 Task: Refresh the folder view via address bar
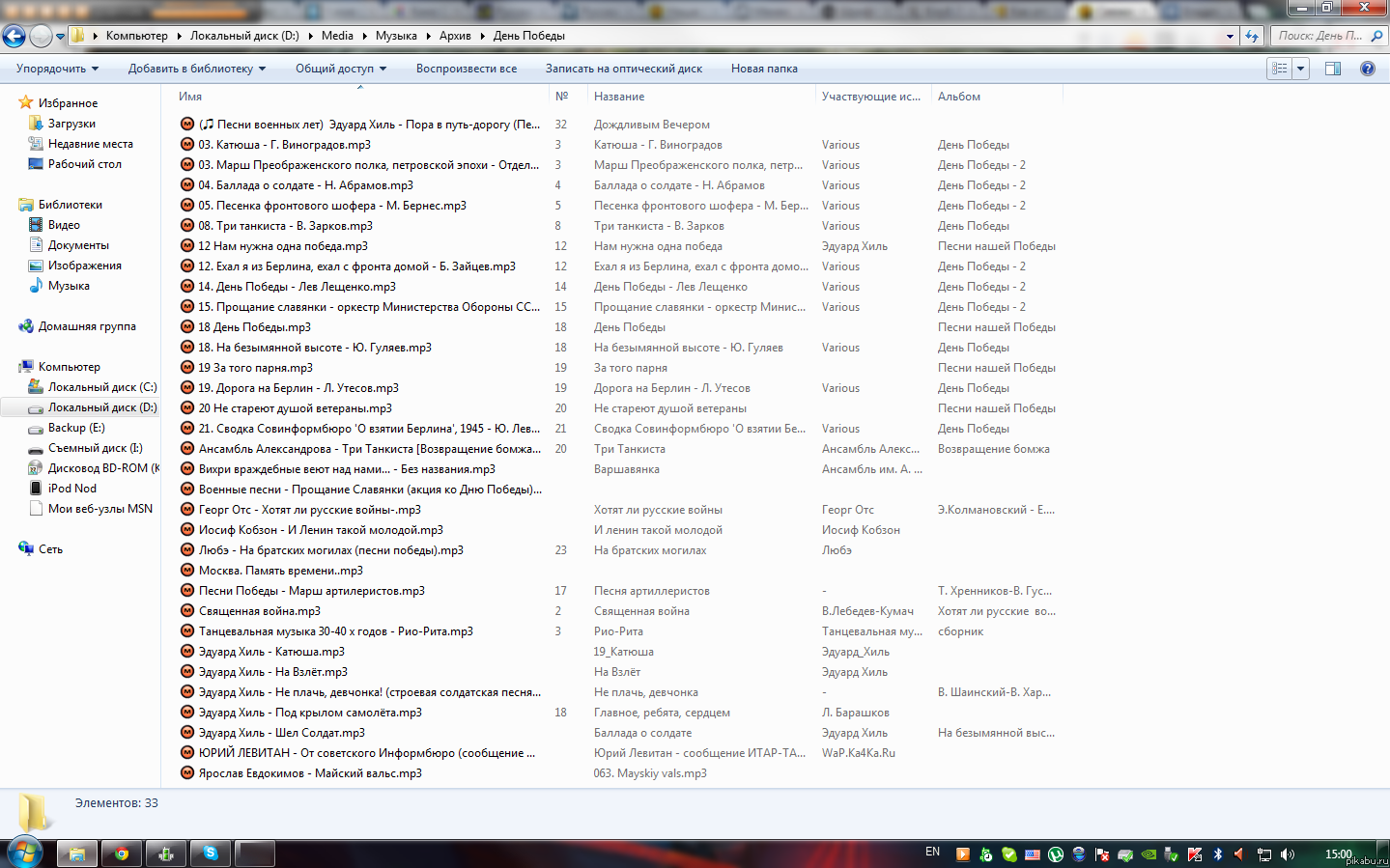pos(1252,36)
